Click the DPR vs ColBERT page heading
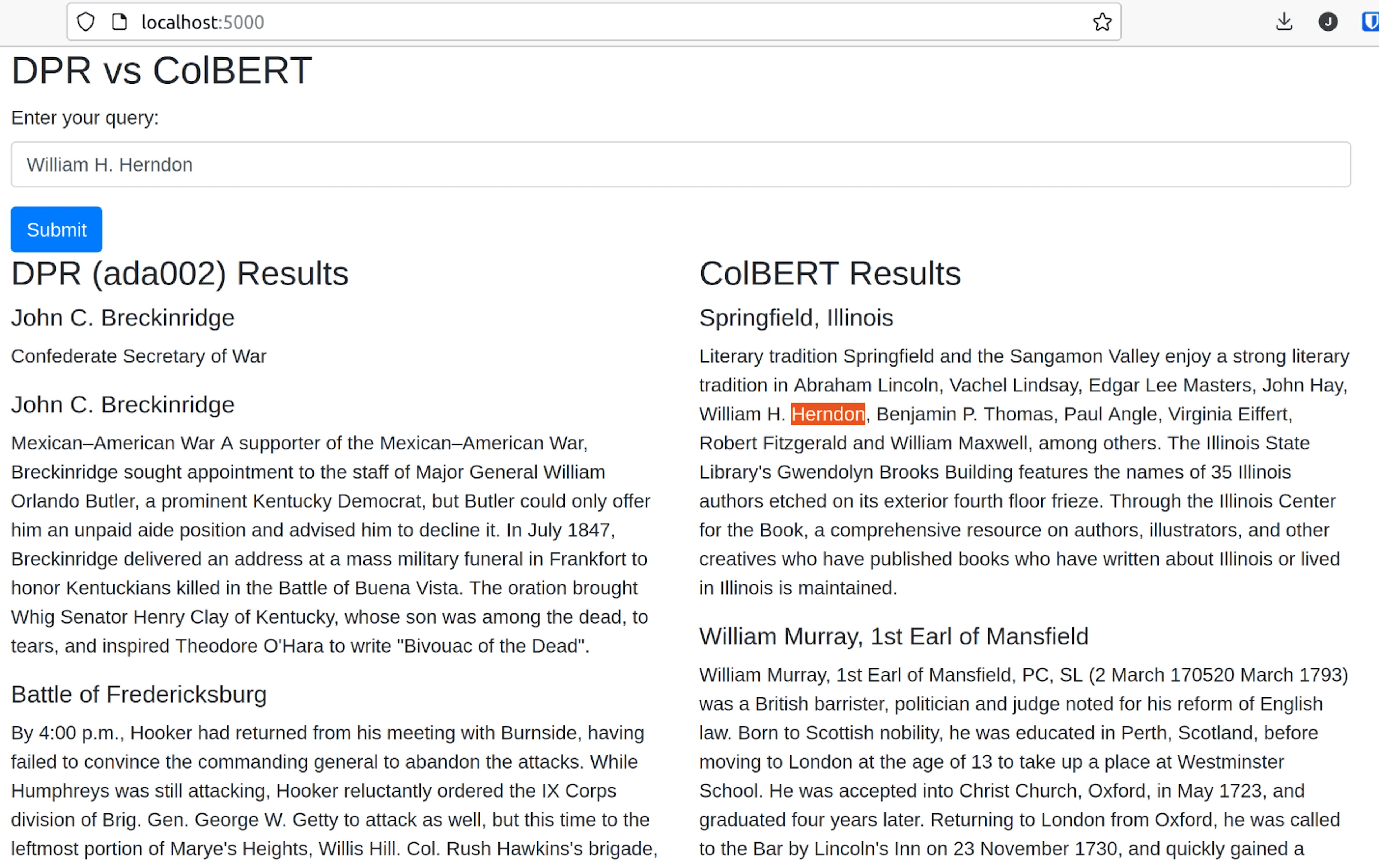The height and width of the screenshot is (868, 1379). pyautogui.click(x=162, y=70)
